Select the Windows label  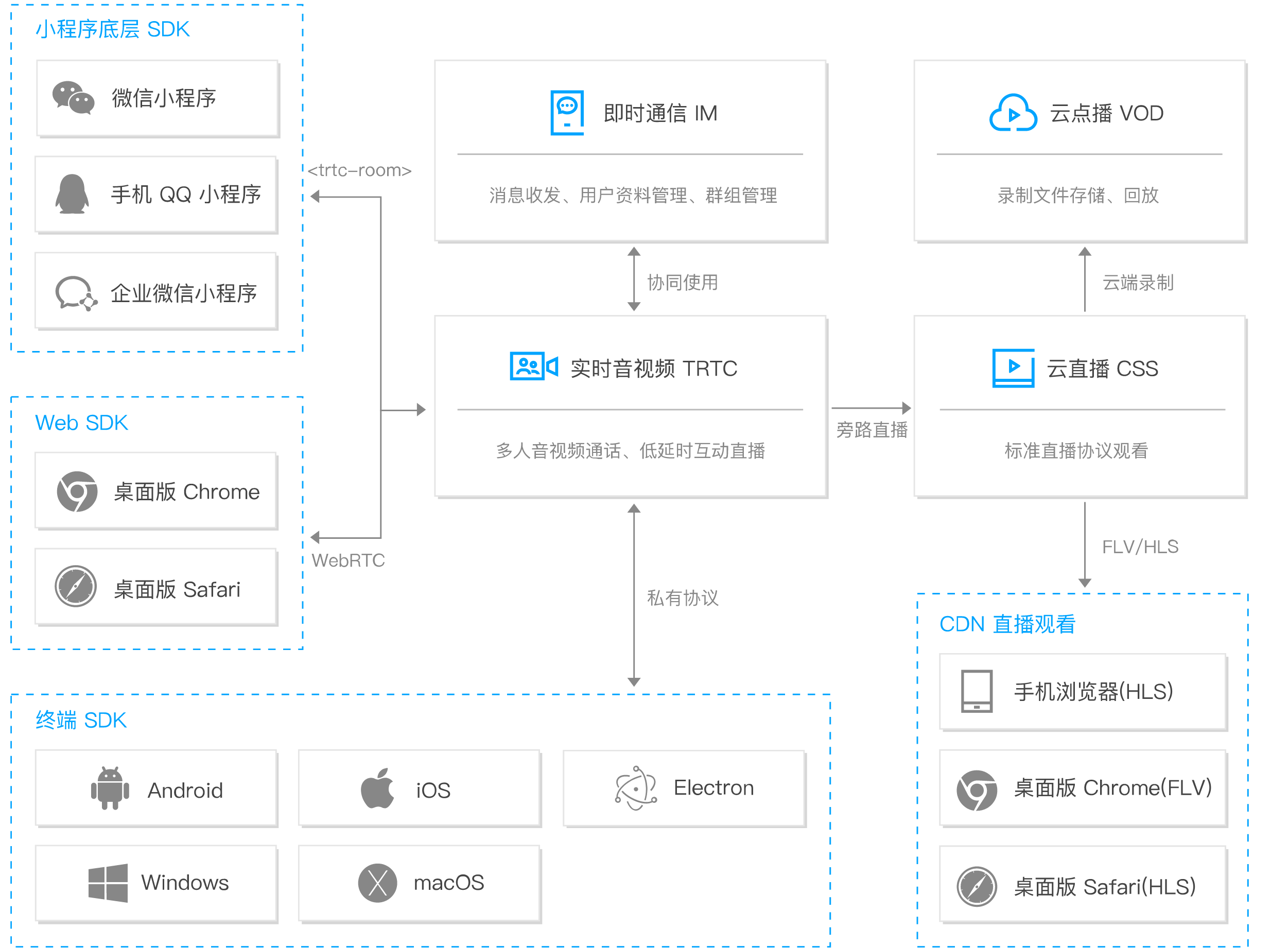(x=185, y=883)
